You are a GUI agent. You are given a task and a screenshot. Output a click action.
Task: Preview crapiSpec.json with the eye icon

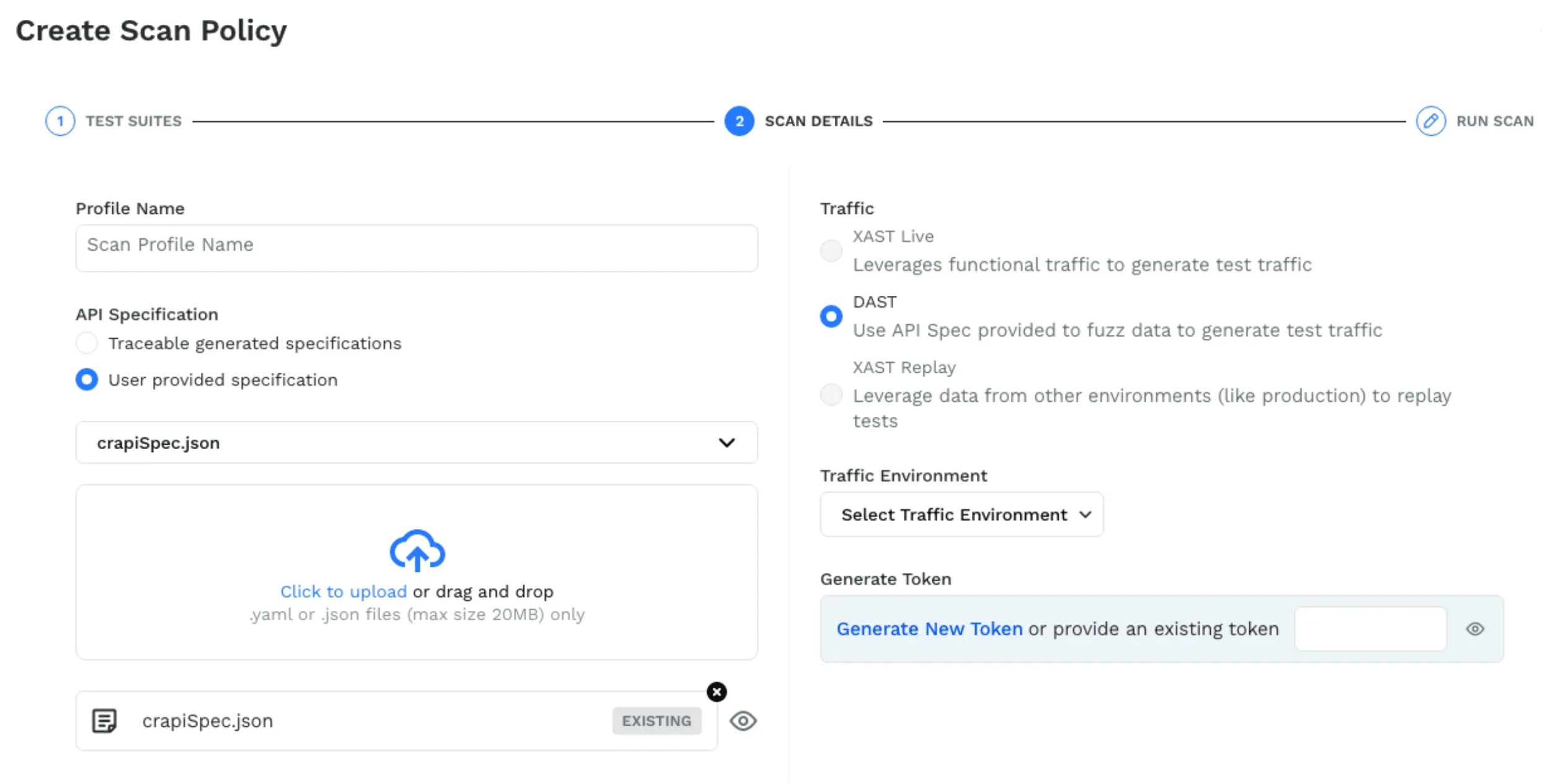[742, 721]
